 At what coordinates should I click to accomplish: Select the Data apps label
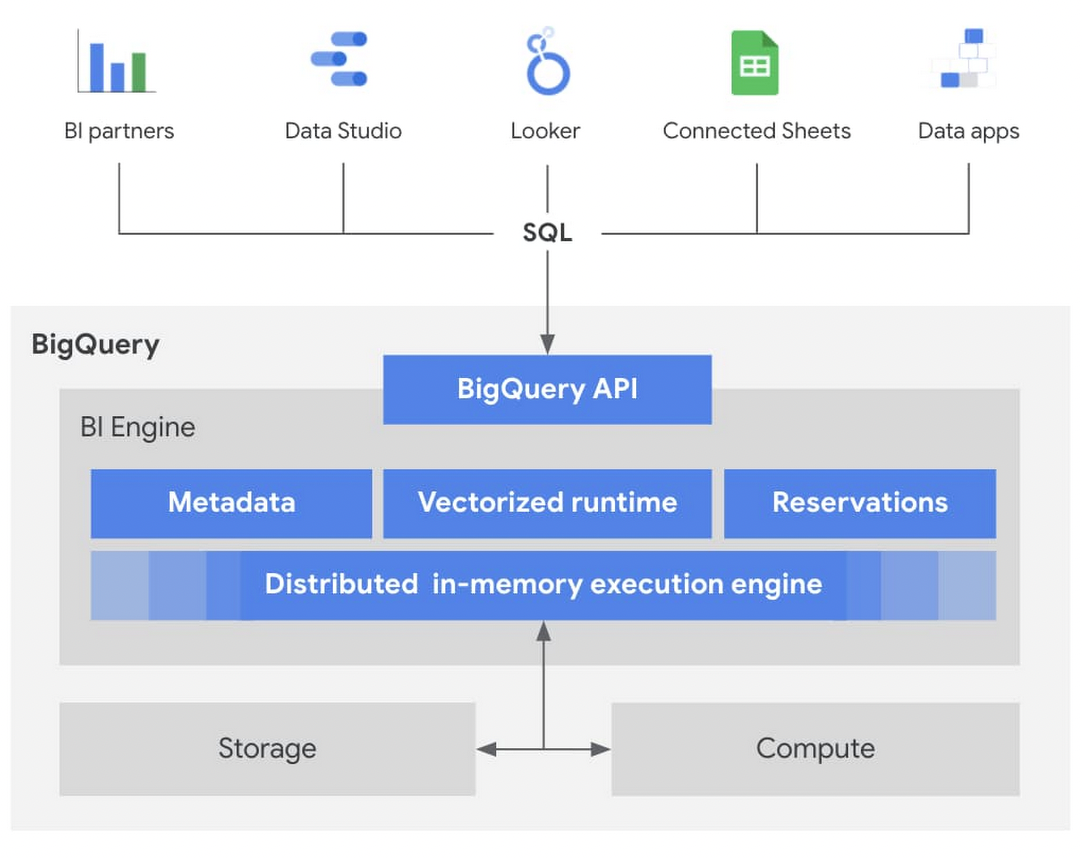tap(968, 131)
